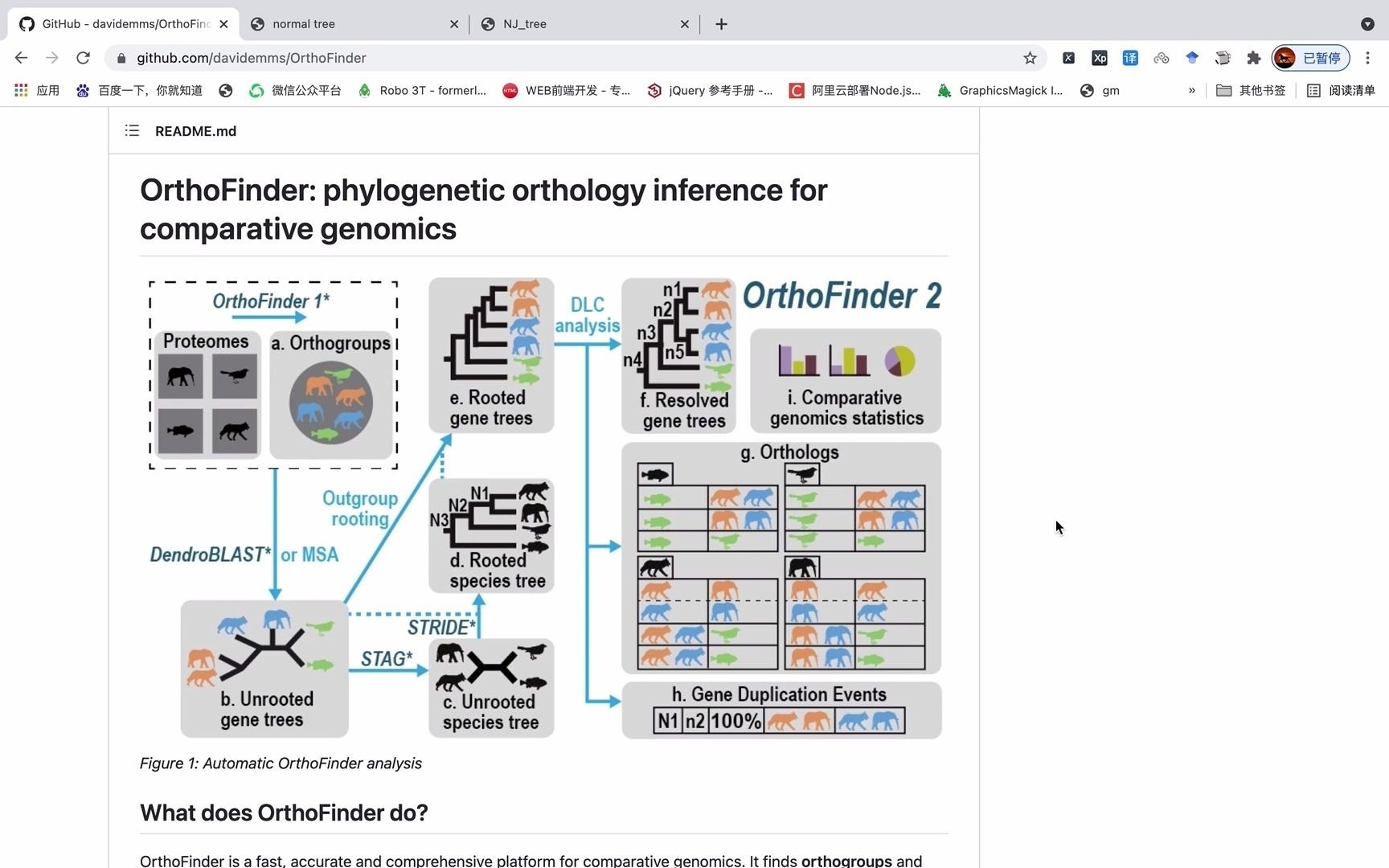
Task: Bookmark this page with the star icon
Action: coord(1030,58)
